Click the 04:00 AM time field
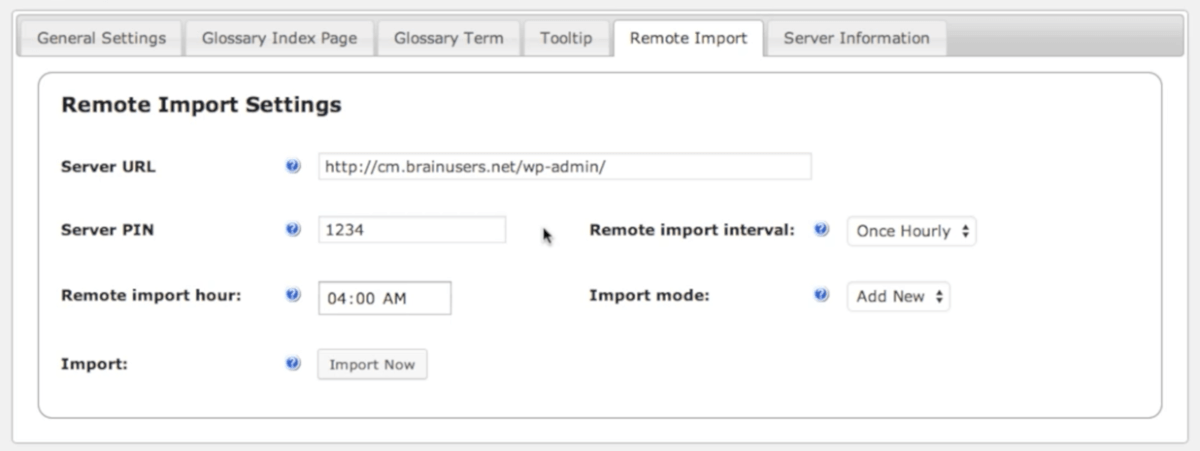Viewport: 1200px width, 451px height. (384, 298)
